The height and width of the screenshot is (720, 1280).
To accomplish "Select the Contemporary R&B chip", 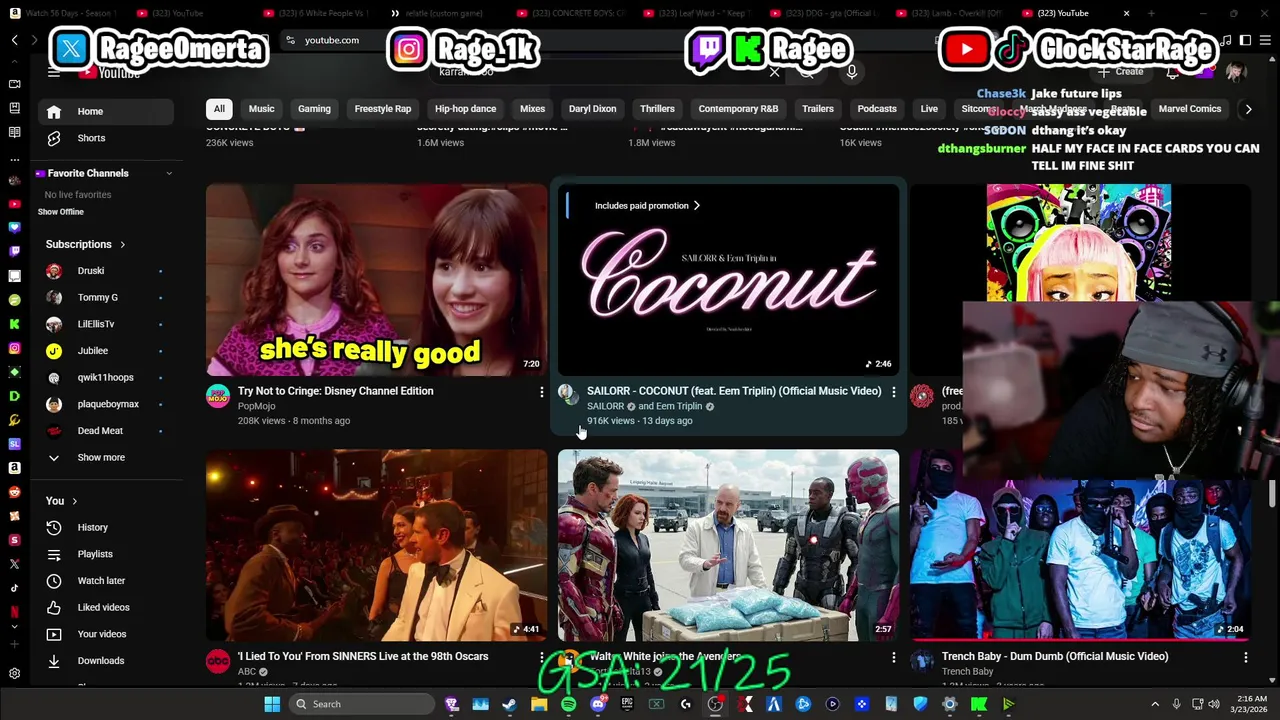I will (x=738, y=109).
